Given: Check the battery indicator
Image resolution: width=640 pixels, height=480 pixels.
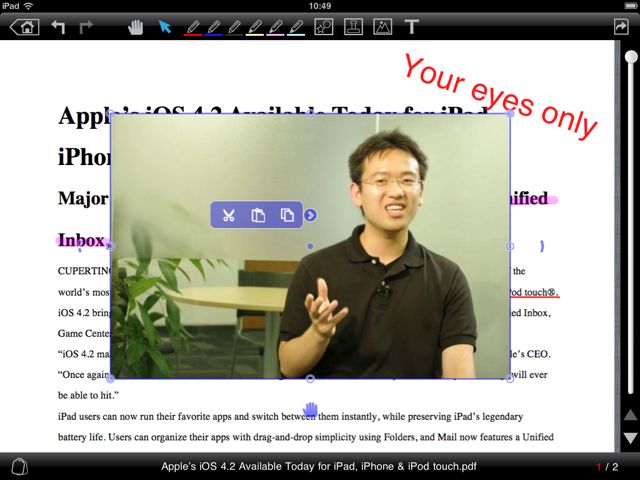Looking at the screenshot, I should [631, 6].
